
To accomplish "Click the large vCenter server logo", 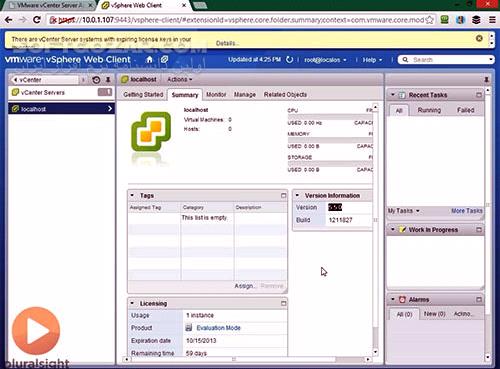I will (x=151, y=132).
